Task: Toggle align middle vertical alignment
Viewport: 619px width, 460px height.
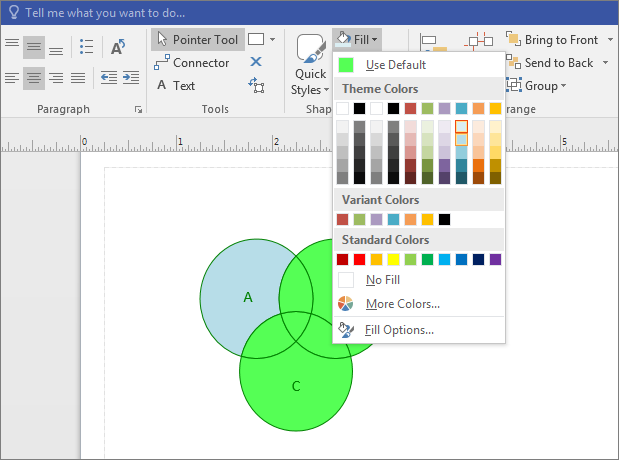Action: coord(34,47)
